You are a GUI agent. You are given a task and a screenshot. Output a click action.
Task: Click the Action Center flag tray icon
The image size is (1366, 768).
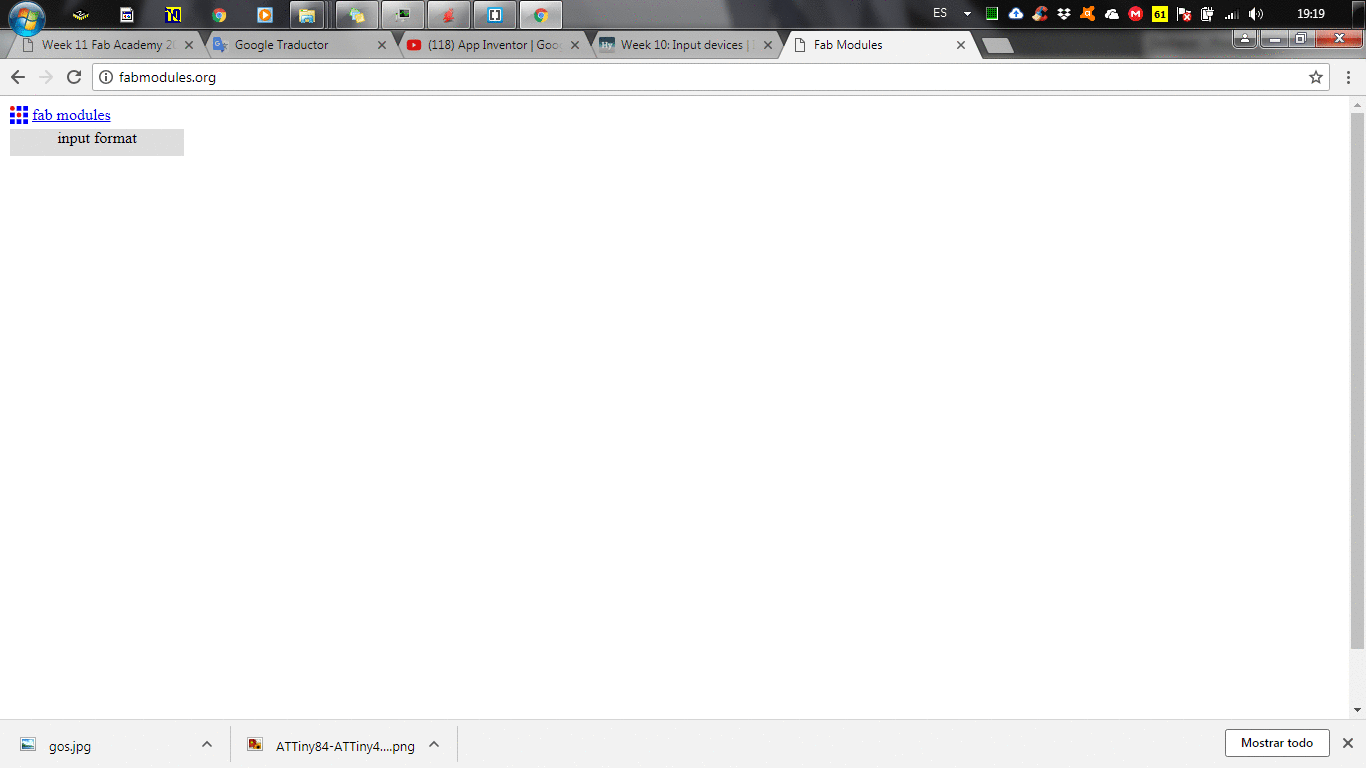tap(1184, 14)
